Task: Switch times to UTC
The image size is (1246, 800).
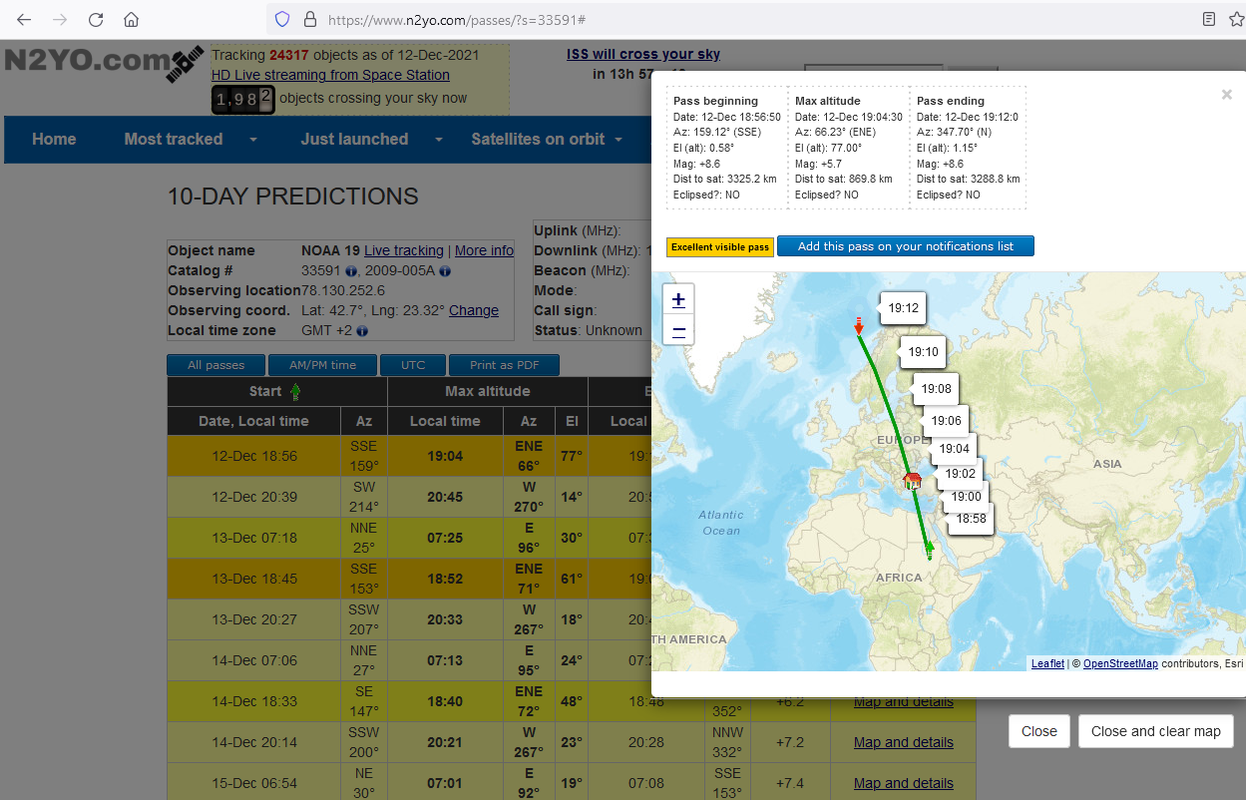Action: click(x=413, y=365)
